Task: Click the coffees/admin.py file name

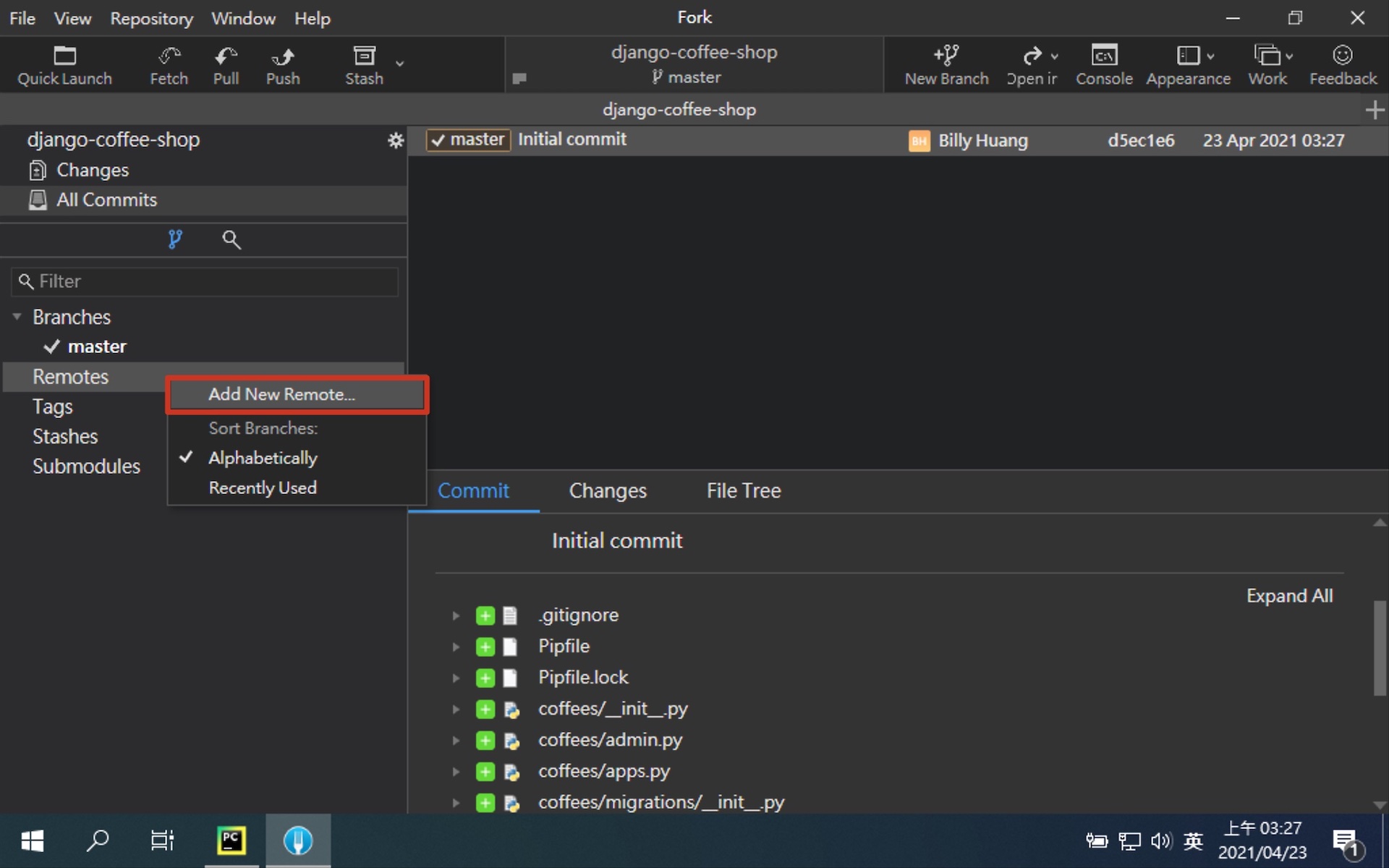Action: [x=610, y=740]
